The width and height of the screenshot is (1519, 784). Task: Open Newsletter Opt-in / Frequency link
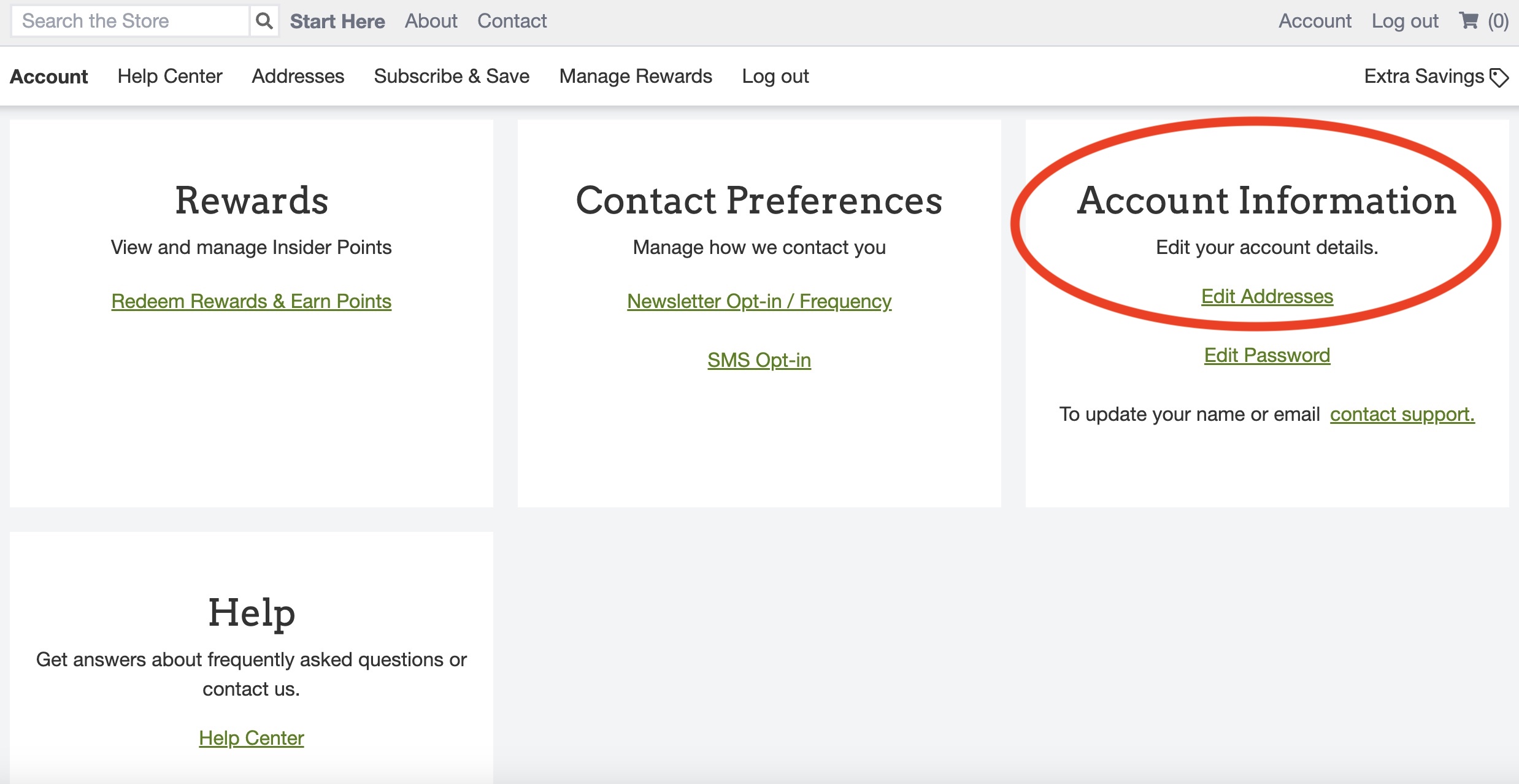[759, 301]
